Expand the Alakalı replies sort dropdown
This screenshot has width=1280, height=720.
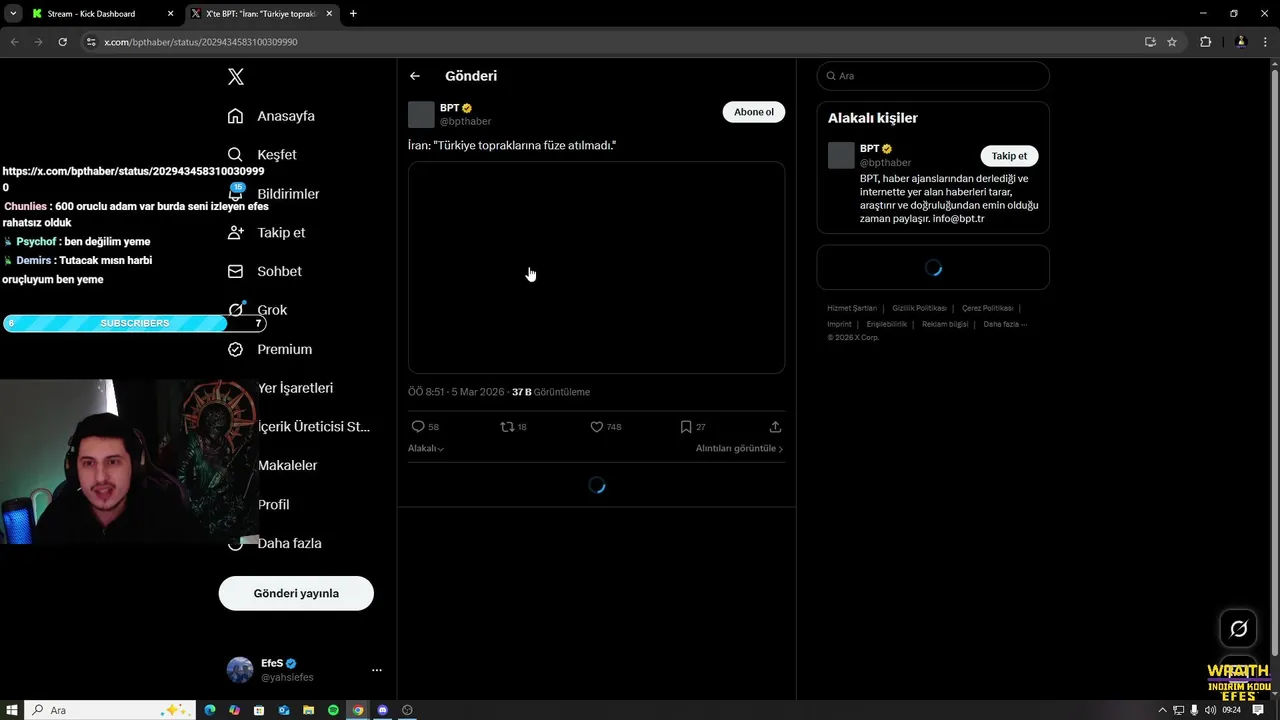click(x=426, y=449)
